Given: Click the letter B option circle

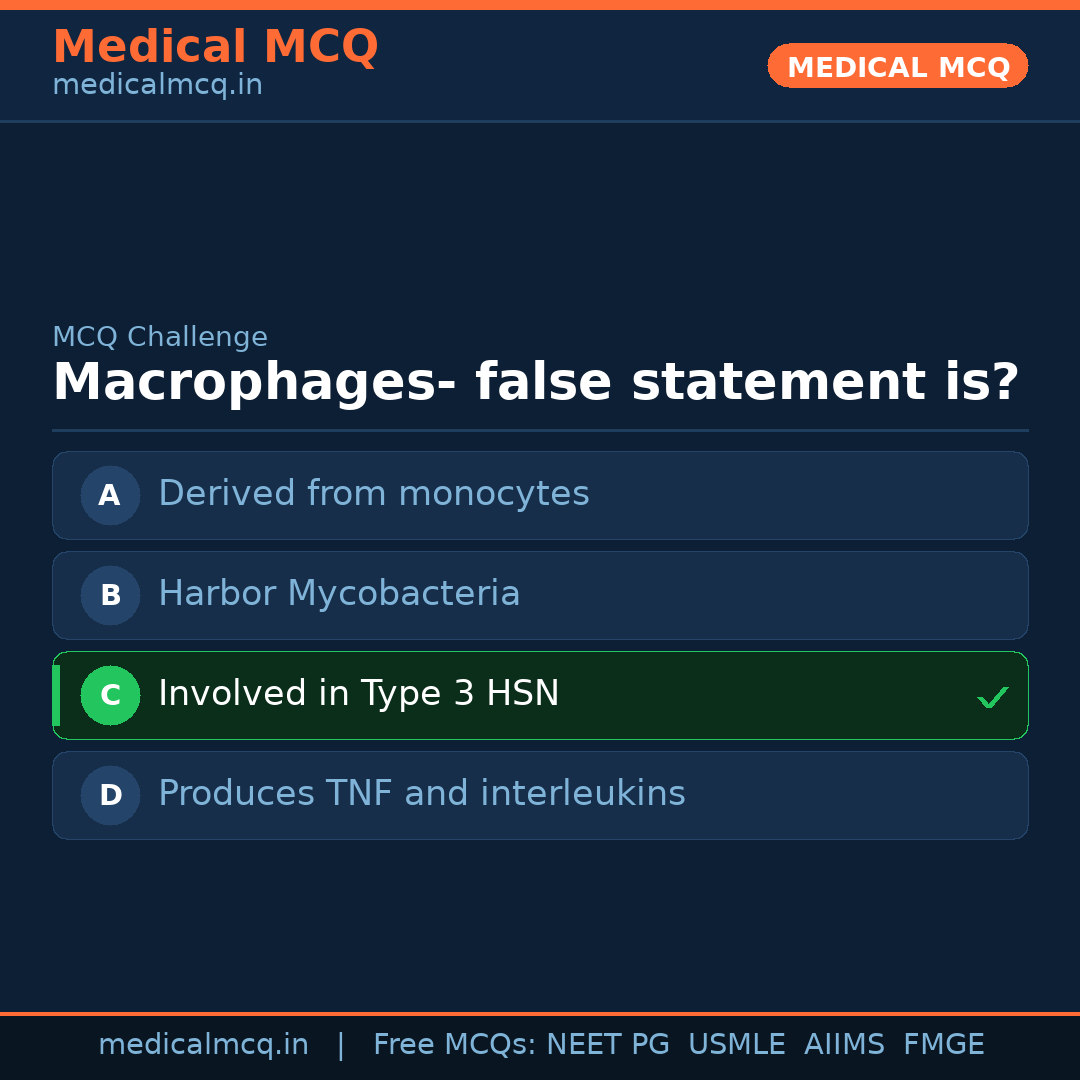Looking at the screenshot, I should 110,595.
